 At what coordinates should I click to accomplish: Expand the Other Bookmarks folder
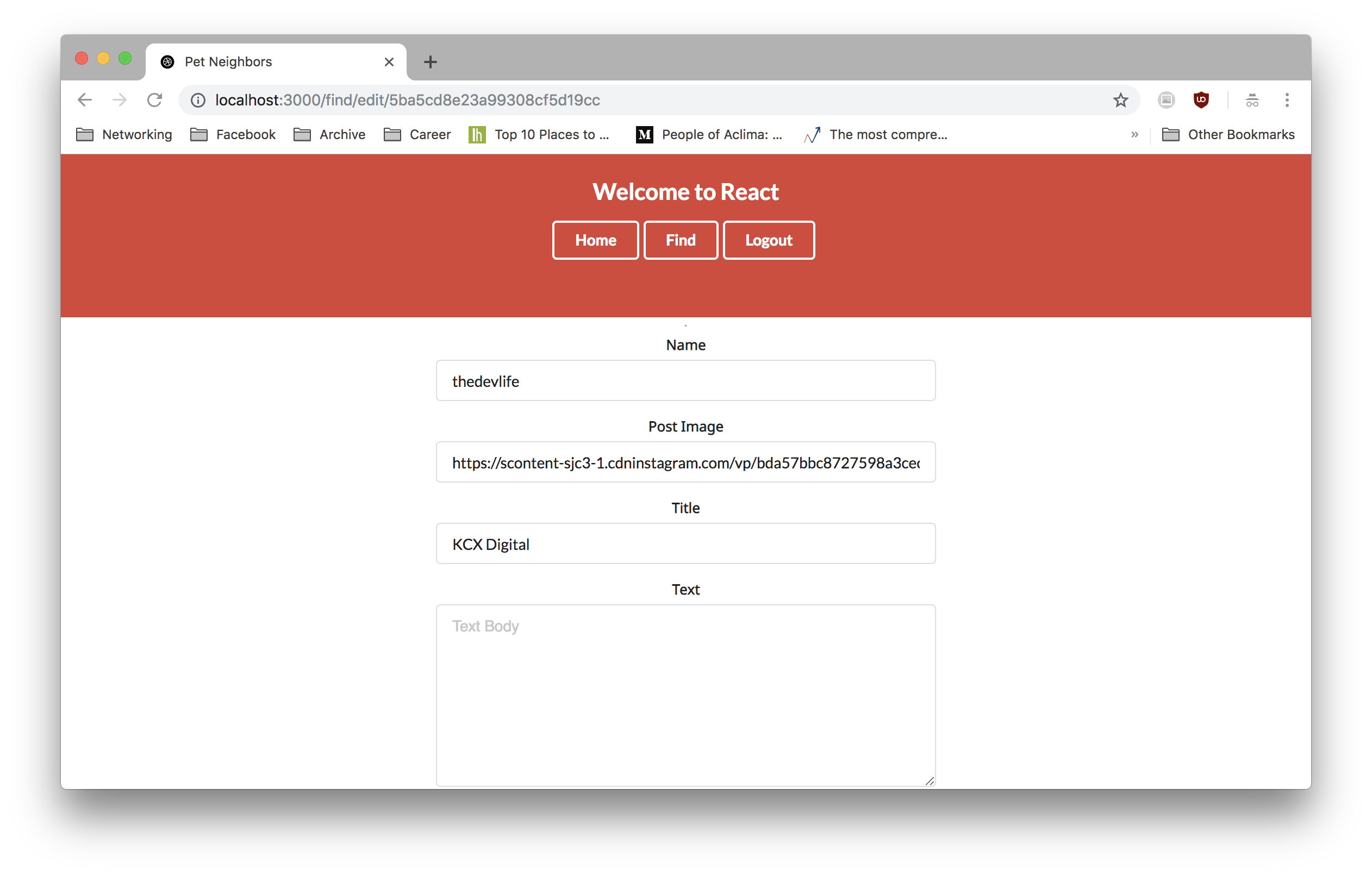pyautogui.click(x=1228, y=134)
